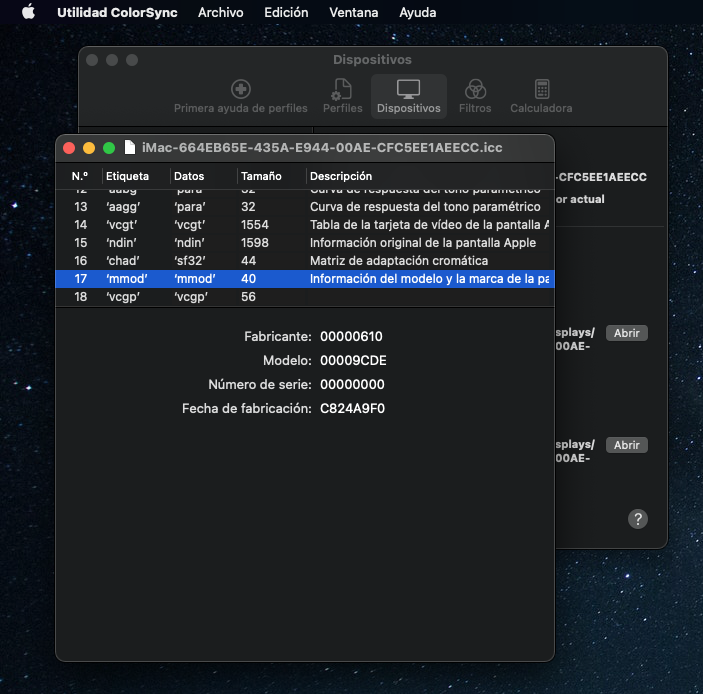Click the icc window title filename
Screen dimensions: 703x694
(x=322, y=147)
